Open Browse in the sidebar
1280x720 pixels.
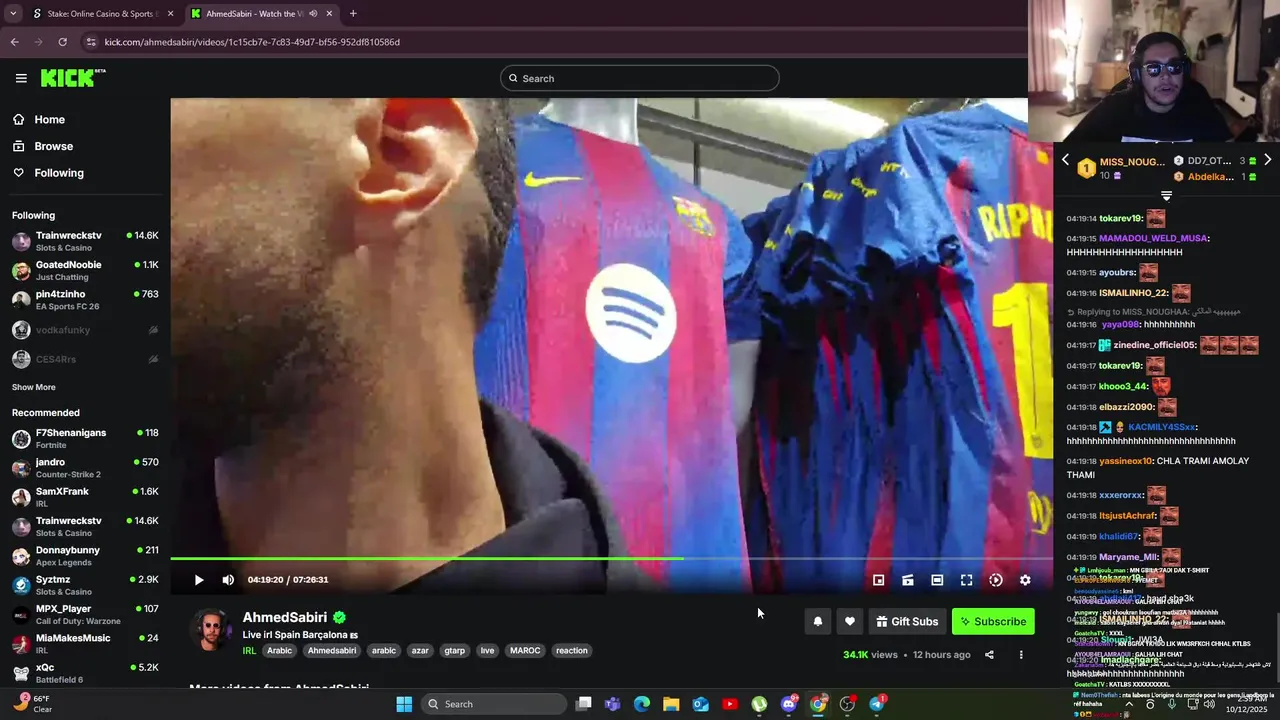53,146
